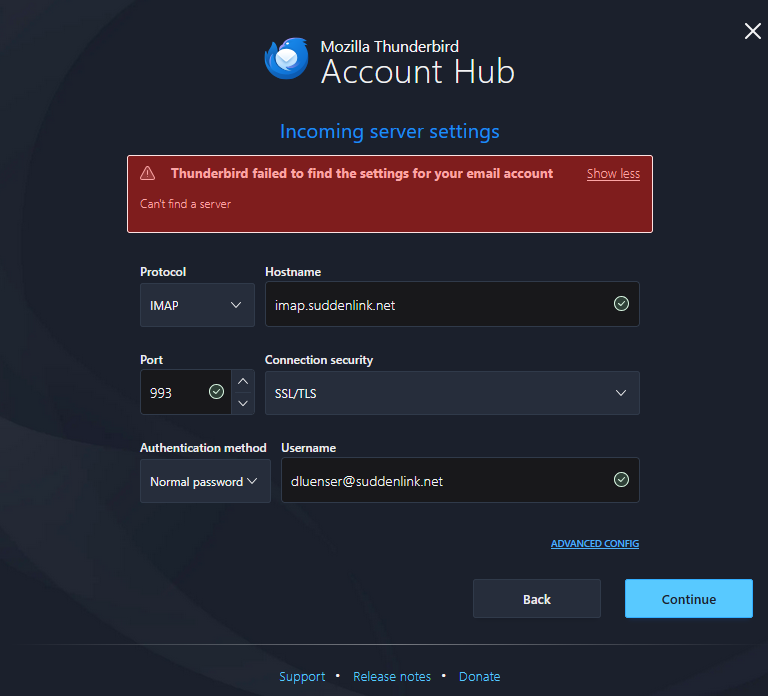Click the "Authentication method" label
This screenshot has width=768, height=696.
point(203,448)
